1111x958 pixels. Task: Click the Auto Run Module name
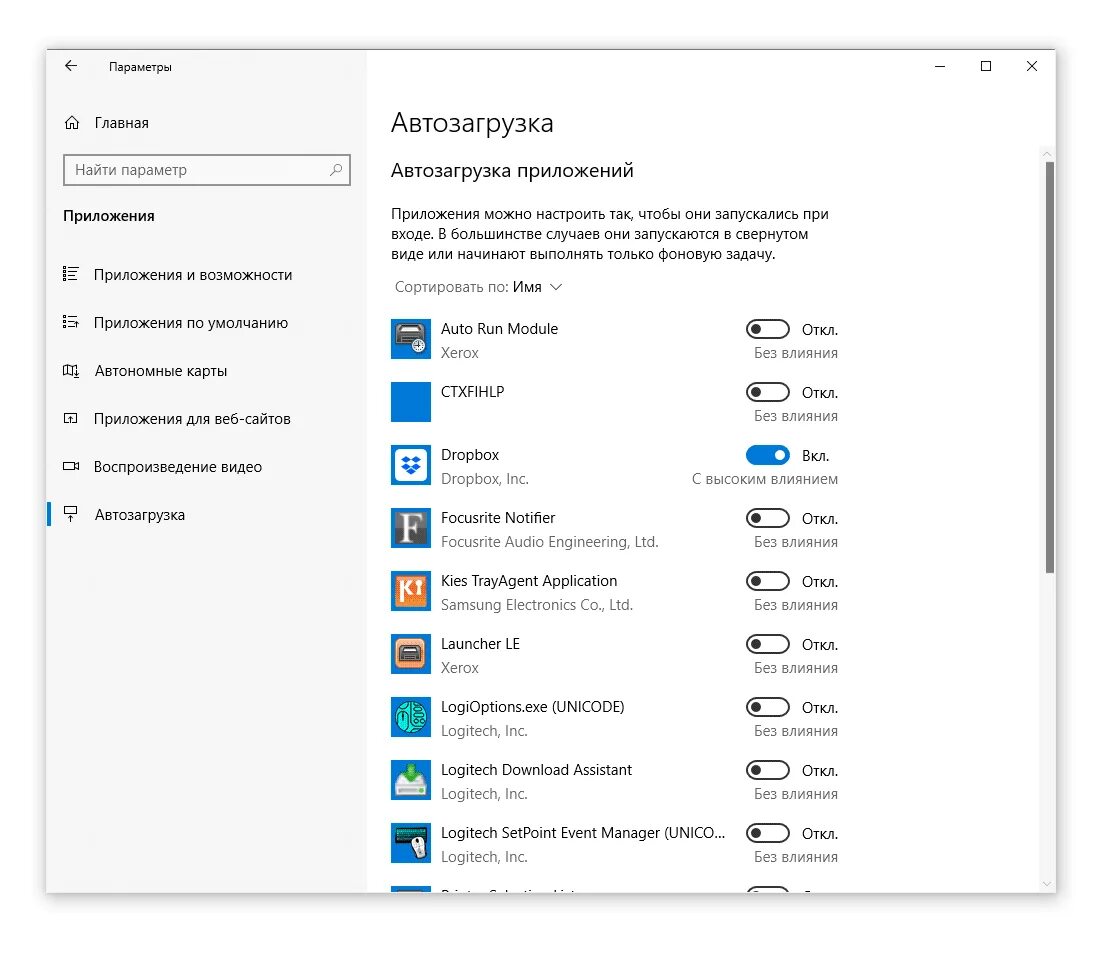499,329
